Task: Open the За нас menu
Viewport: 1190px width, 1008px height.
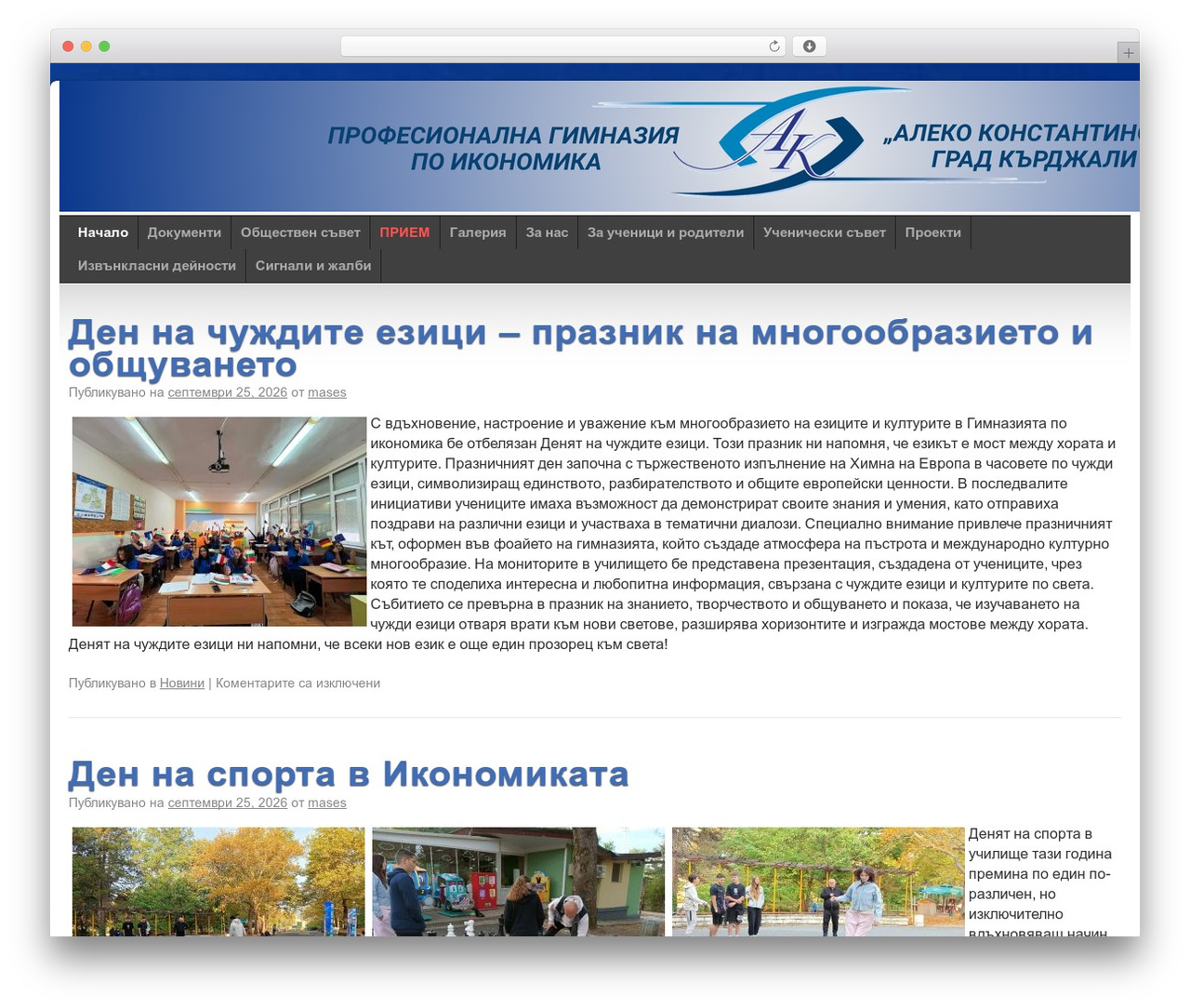Action: [547, 232]
